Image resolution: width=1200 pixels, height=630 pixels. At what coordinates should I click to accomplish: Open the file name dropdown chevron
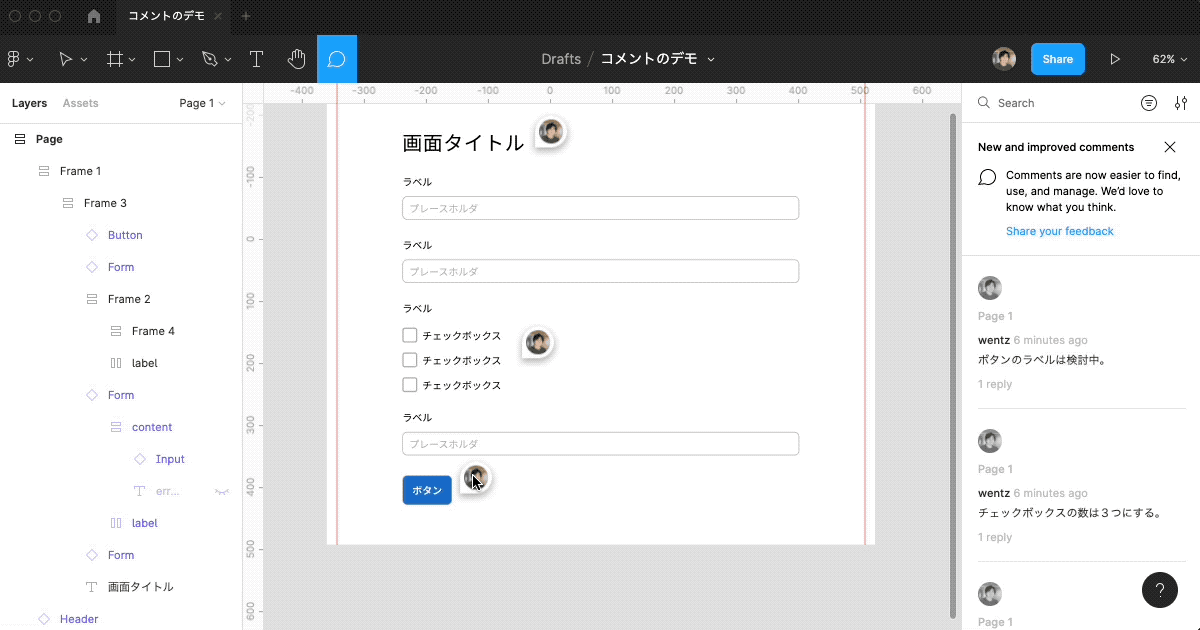pyautogui.click(x=711, y=59)
